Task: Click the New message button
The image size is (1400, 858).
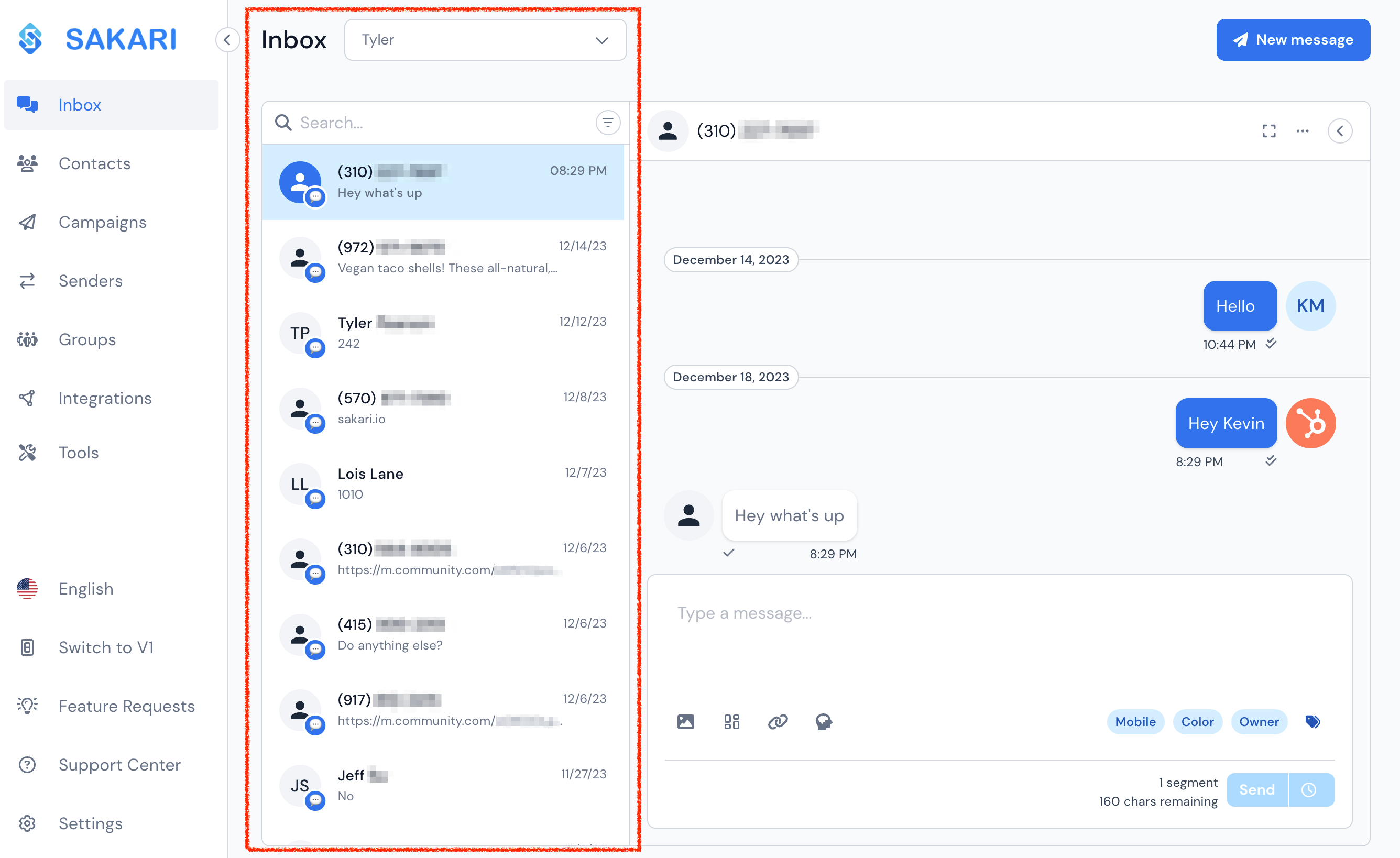Action: pos(1293,40)
